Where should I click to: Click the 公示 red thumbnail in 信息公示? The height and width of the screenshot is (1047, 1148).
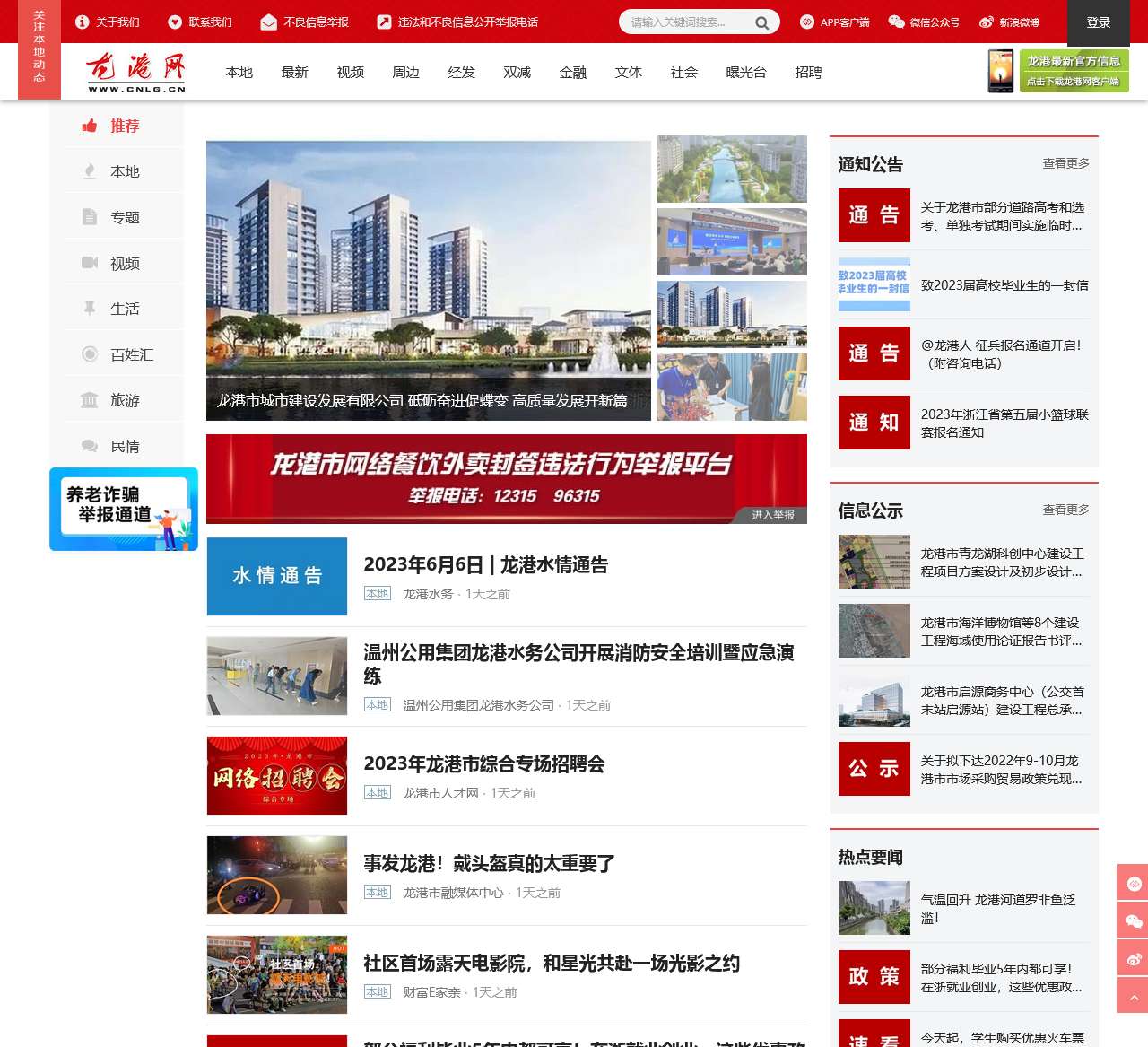click(874, 769)
